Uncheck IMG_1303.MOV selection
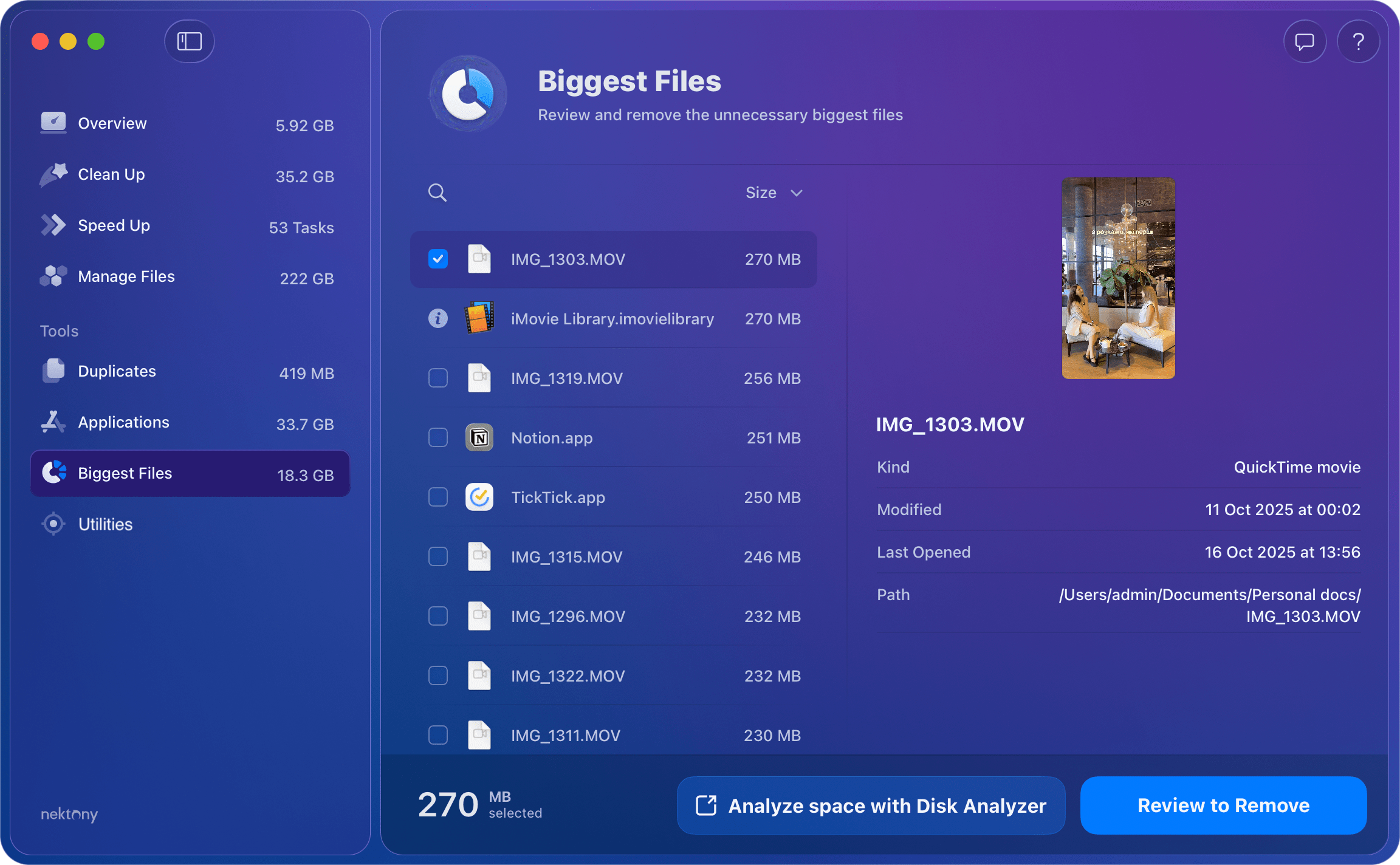 437,259
